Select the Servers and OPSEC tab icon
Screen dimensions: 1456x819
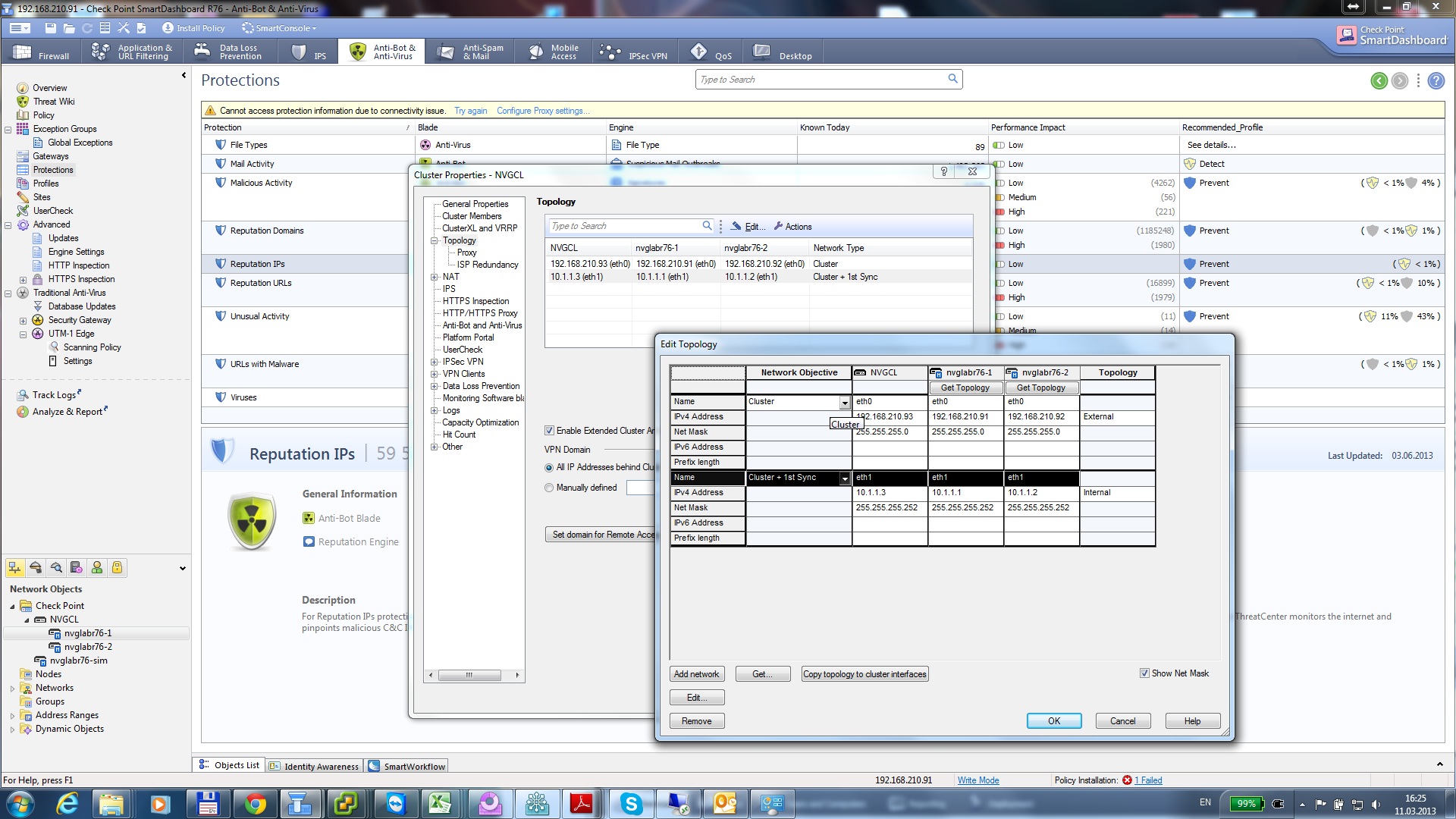coord(76,567)
